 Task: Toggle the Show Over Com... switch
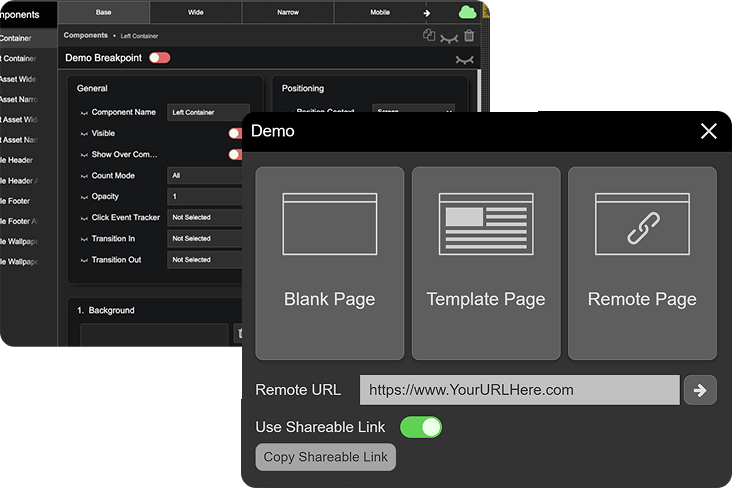coord(235,155)
